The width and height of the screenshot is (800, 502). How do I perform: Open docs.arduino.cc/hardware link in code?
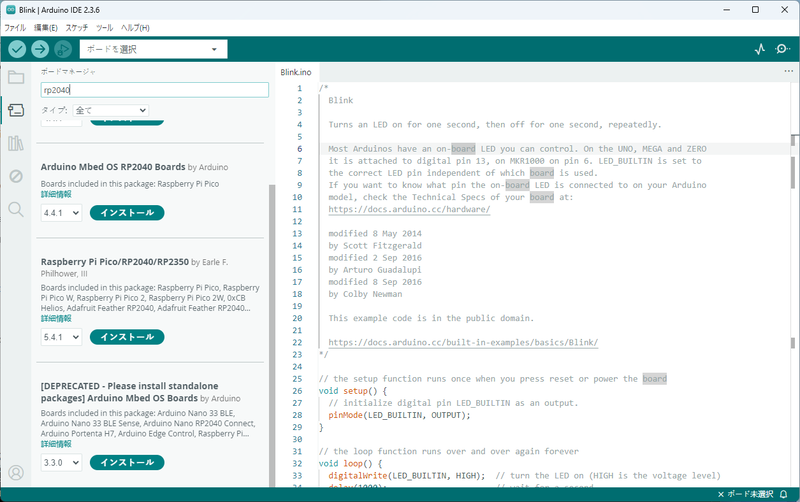click(409, 209)
